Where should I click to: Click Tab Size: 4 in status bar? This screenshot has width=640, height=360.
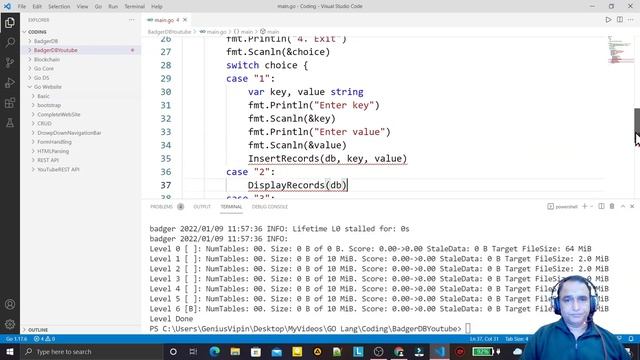(x=517, y=339)
